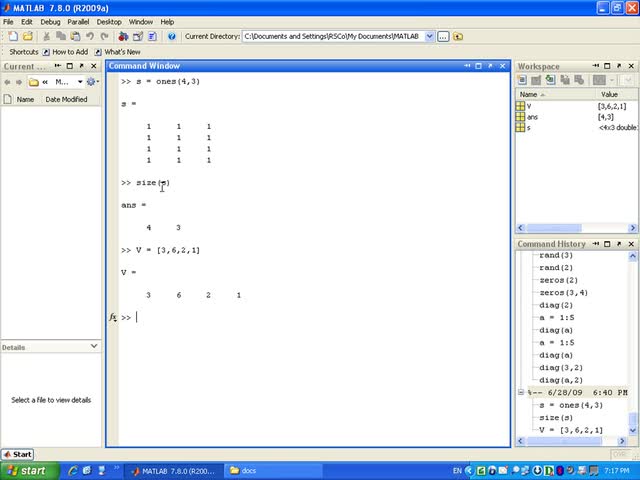Sort files by Name column header
Viewport: 640px width, 480px height.
click(x=25, y=99)
